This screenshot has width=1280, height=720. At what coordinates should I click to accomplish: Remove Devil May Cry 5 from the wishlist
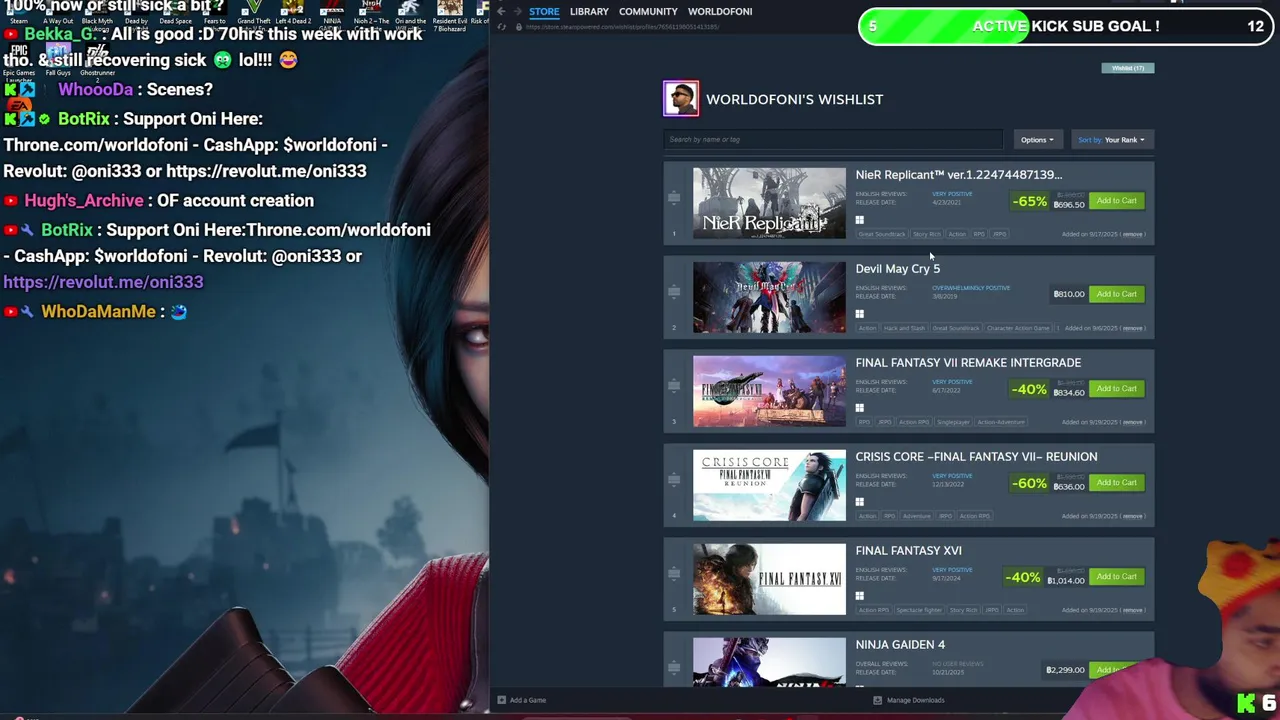(x=1132, y=328)
